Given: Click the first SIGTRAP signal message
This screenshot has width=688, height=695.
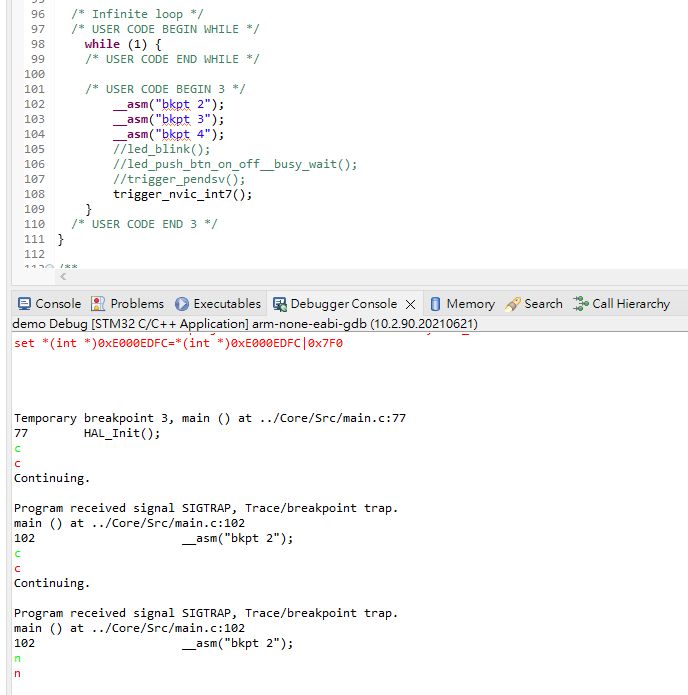Looking at the screenshot, I should (x=206, y=508).
